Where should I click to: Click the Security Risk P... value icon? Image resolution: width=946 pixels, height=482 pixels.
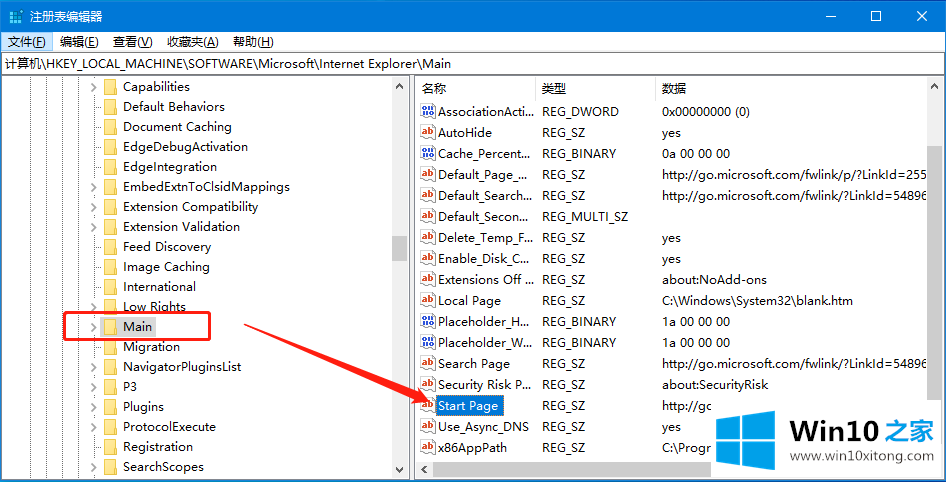coord(428,384)
